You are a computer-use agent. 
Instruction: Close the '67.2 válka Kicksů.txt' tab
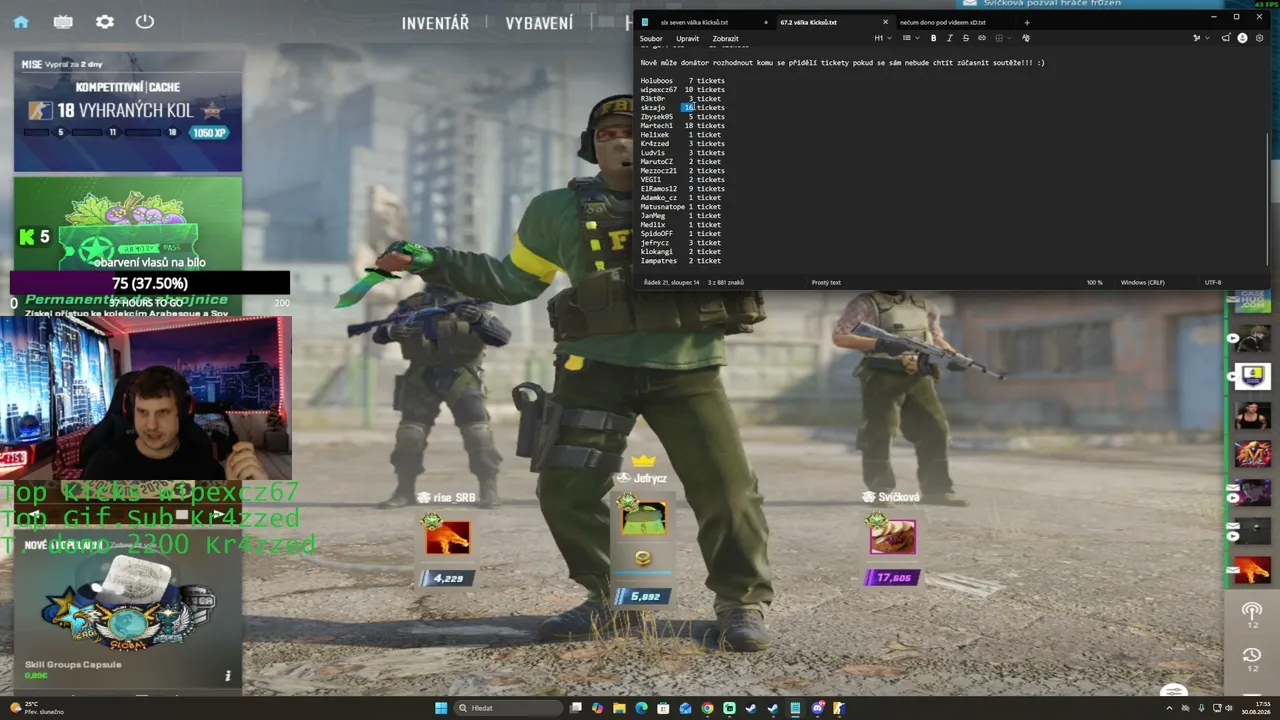tap(885, 22)
